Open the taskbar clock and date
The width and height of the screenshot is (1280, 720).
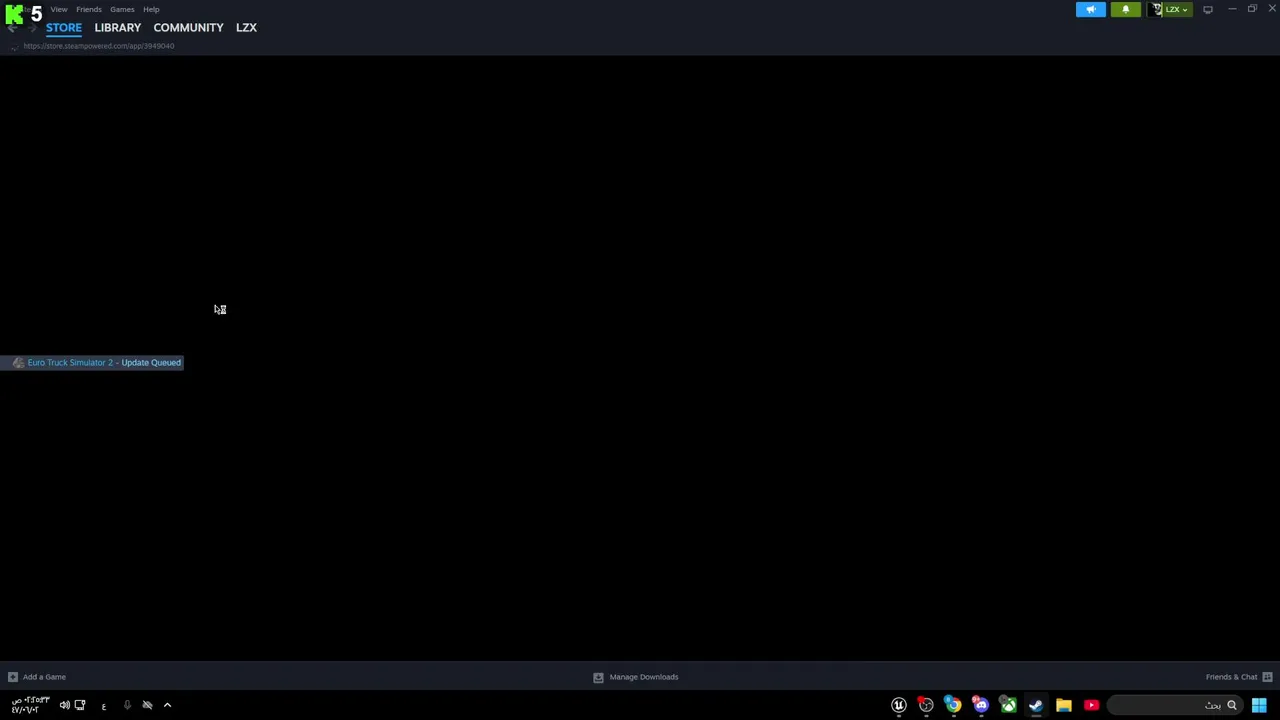click(x=31, y=706)
